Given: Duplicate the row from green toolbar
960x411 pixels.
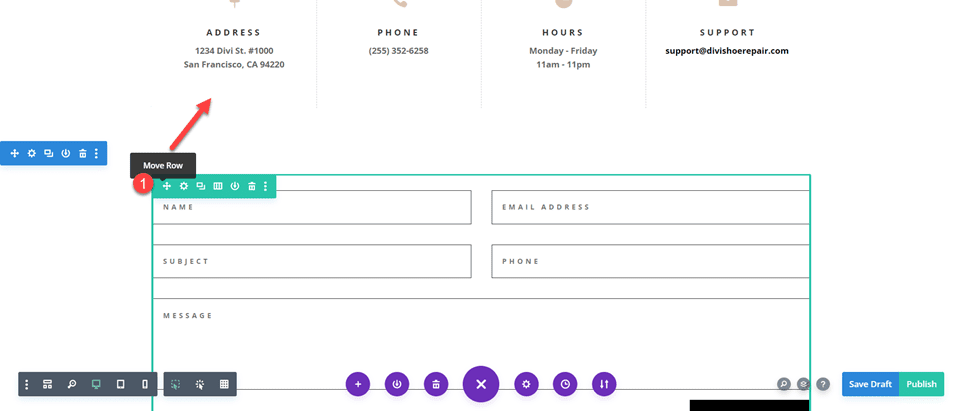Looking at the screenshot, I should (x=201, y=186).
